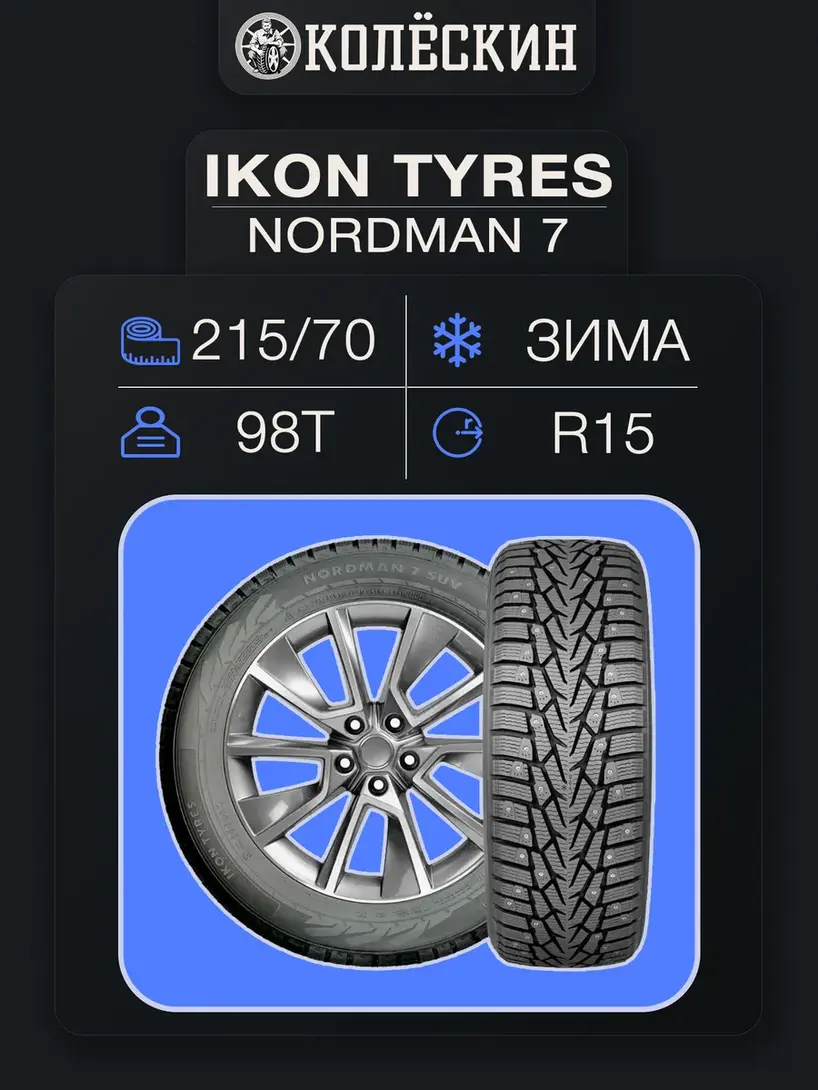Screen dimensions: 818x1090
Task: Click the КОЛЁСКИН store name text
Action: pos(441,47)
